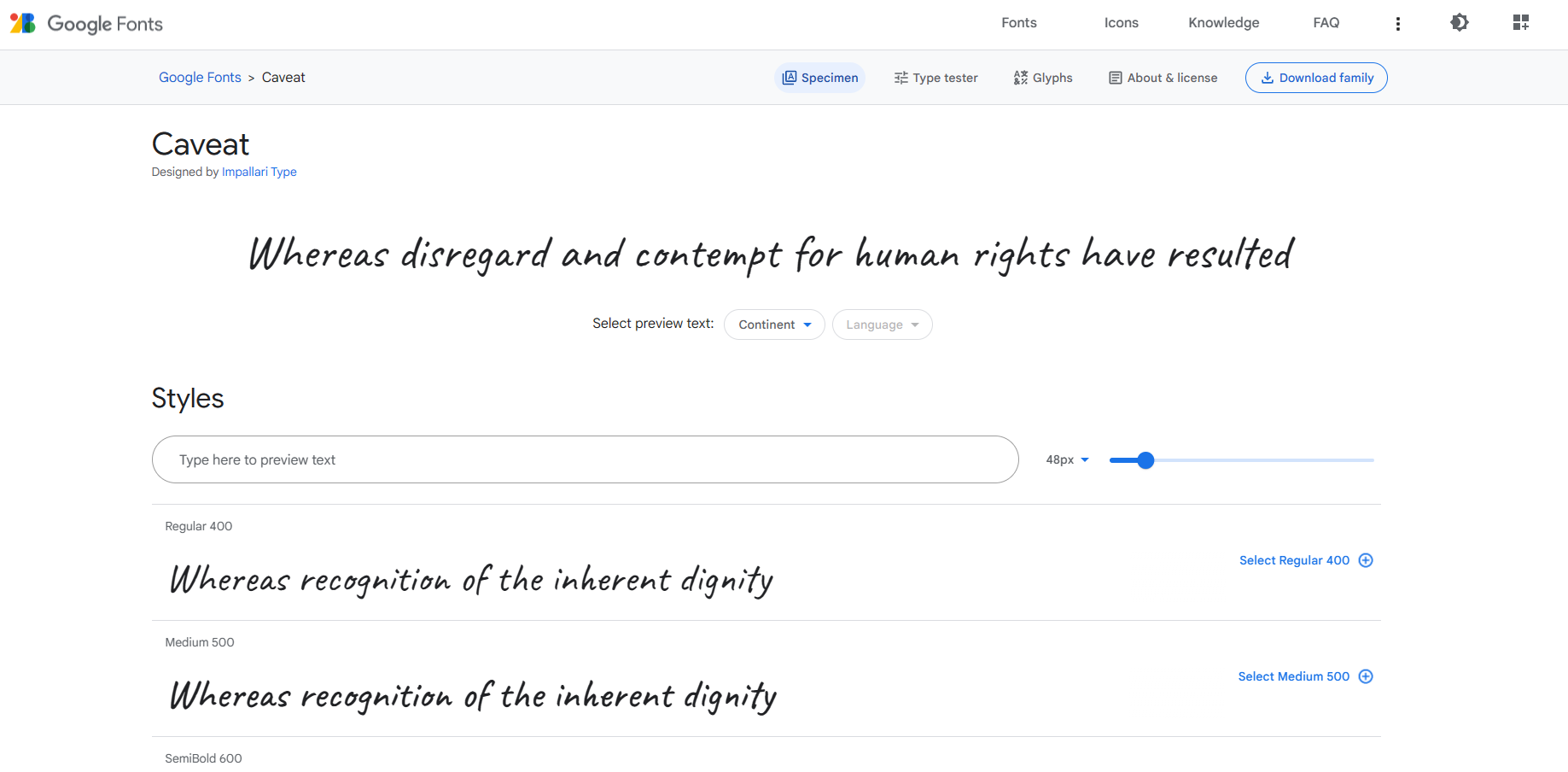The image size is (1568, 772).
Task: Toggle the dark theme brightness icon
Action: pos(1460,23)
